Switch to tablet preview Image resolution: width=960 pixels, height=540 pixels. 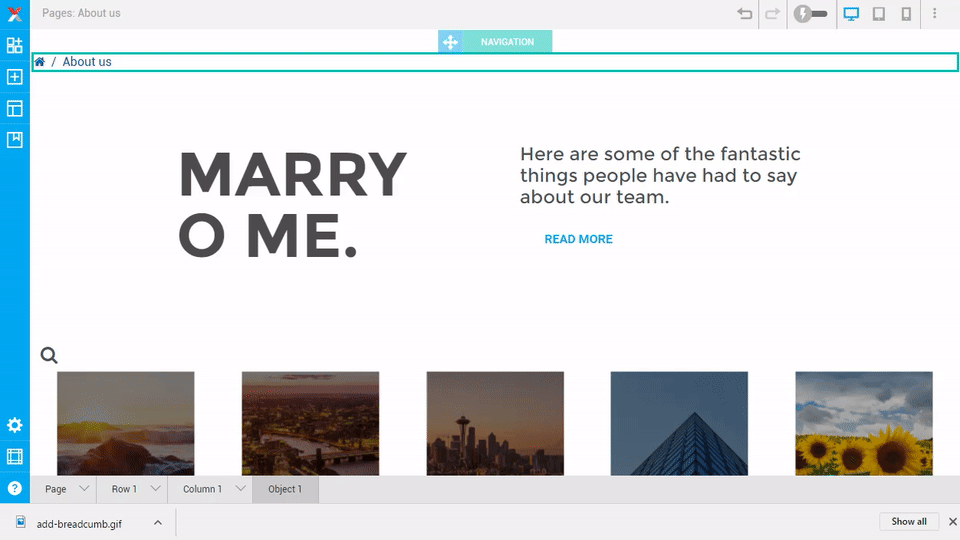coord(879,13)
